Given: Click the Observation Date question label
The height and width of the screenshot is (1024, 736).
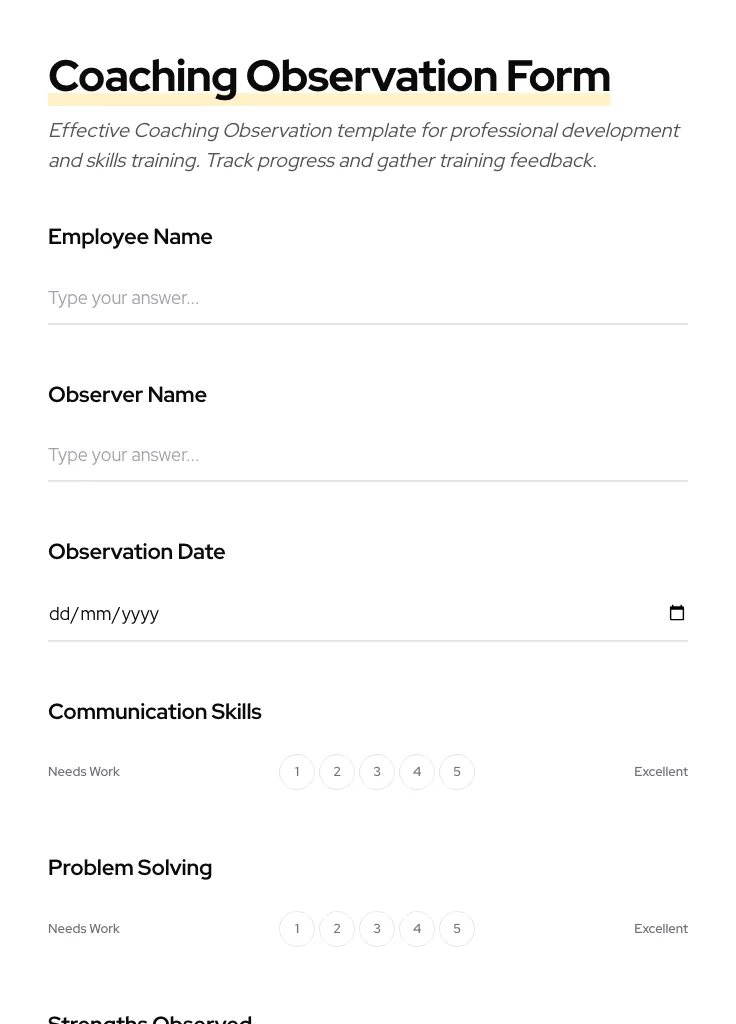Looking at the screenshot, I should click(136, 552).
